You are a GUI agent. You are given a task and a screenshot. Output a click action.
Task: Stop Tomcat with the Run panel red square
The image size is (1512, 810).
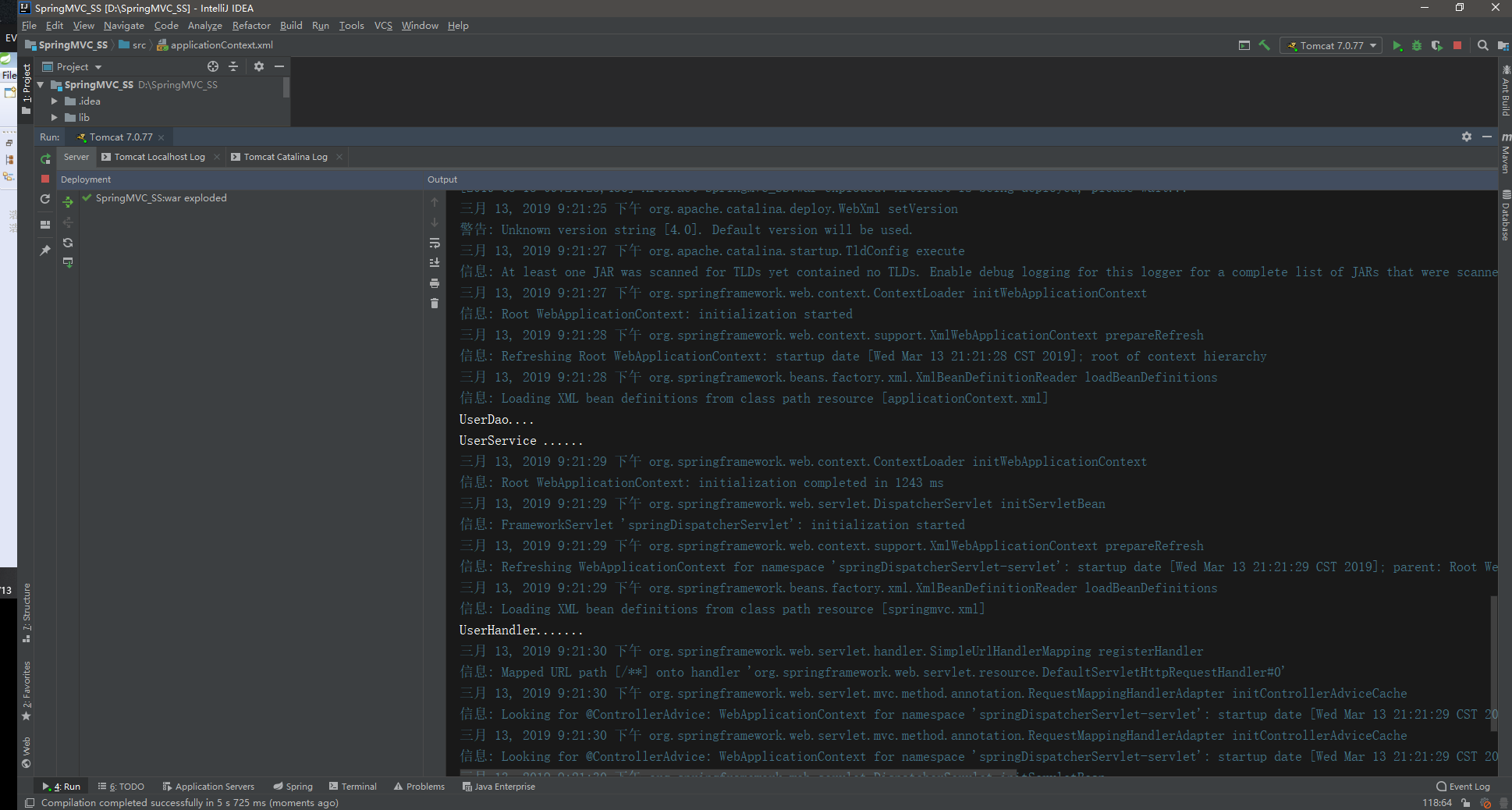(x=45, y=179)
